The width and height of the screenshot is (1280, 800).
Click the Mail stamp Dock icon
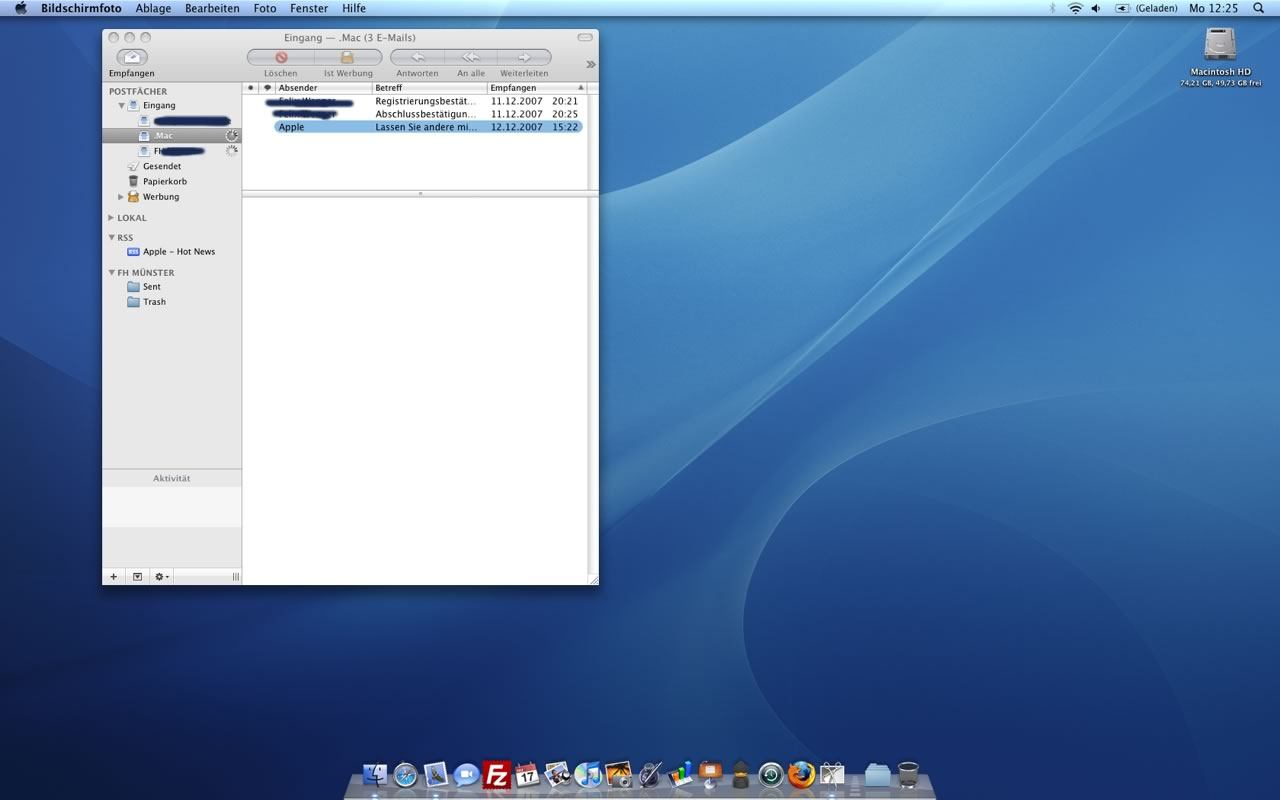436,774
